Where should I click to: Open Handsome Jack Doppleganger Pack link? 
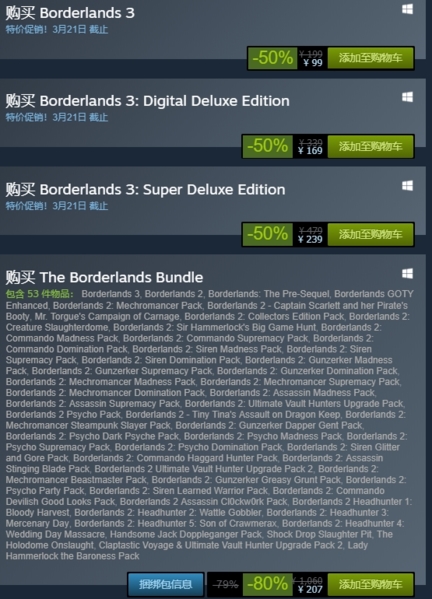(x=186, y=534)
